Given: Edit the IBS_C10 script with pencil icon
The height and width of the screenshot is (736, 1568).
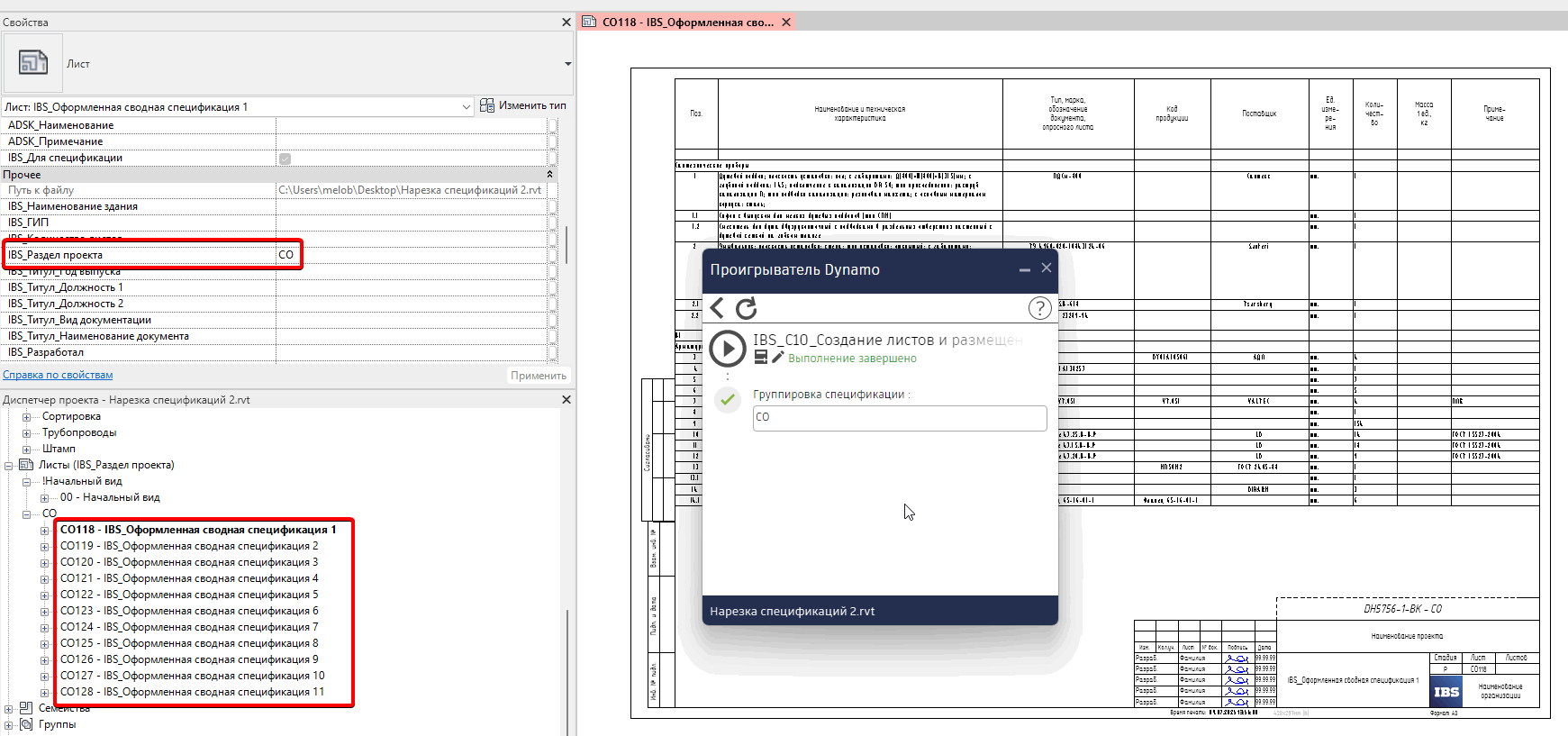Looking at the screenshot, I should [x=778, y=357].
